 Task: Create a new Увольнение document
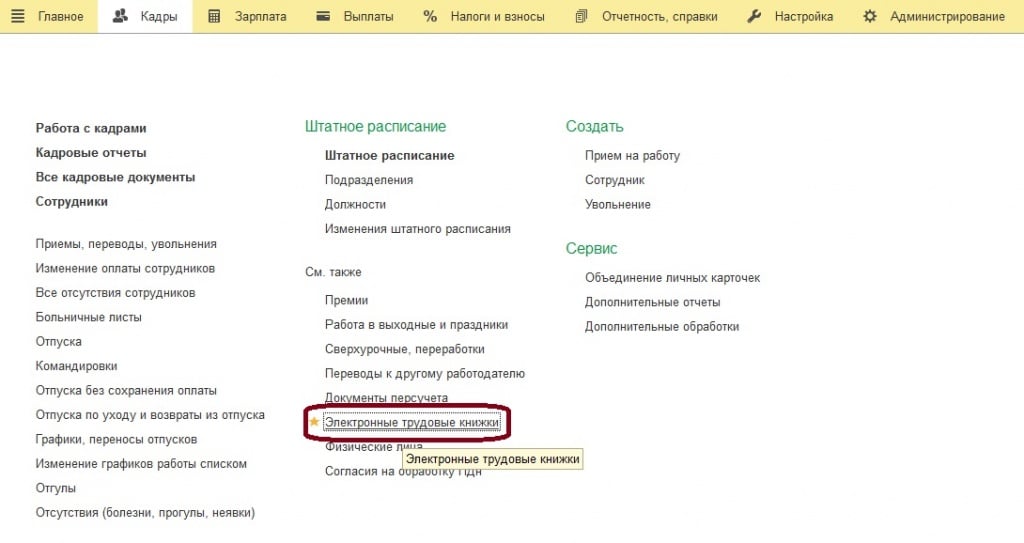617,204
